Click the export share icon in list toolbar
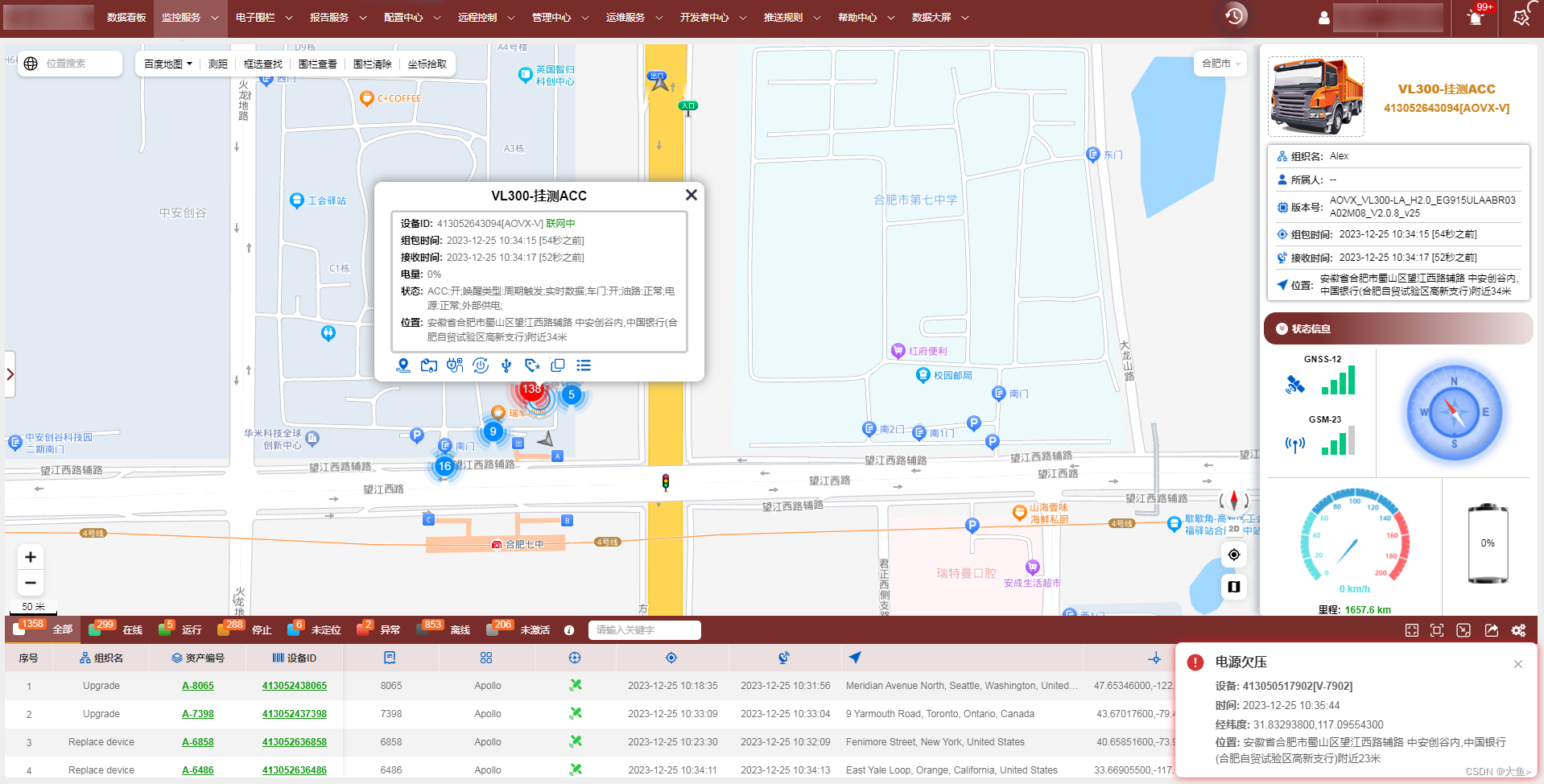The height and width of the screenshot is (784, 1544). pyautogui.click(x=1492, y=630)
